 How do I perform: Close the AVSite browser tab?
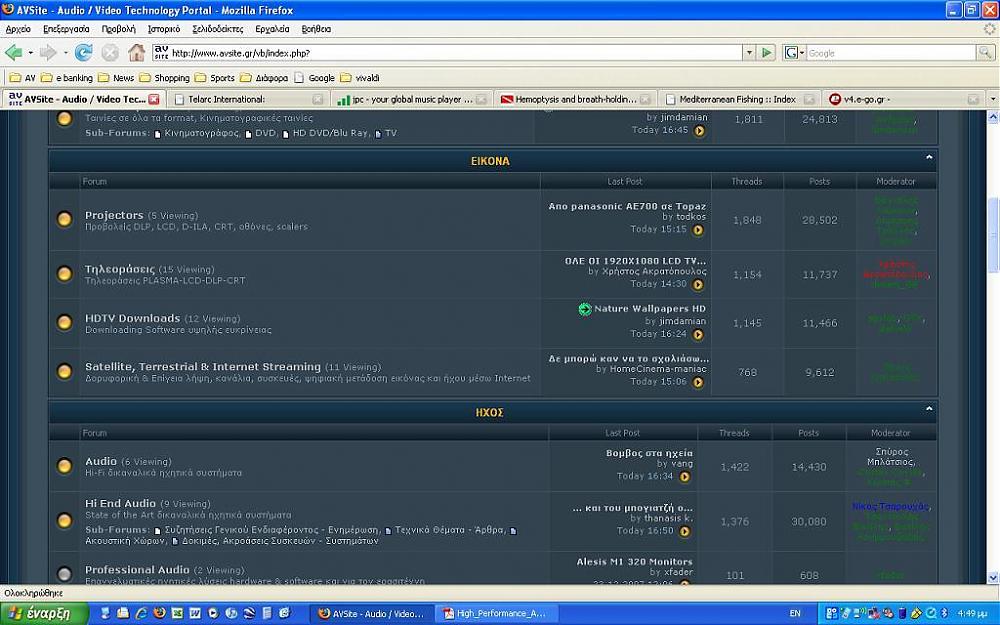tap(154, 99)
